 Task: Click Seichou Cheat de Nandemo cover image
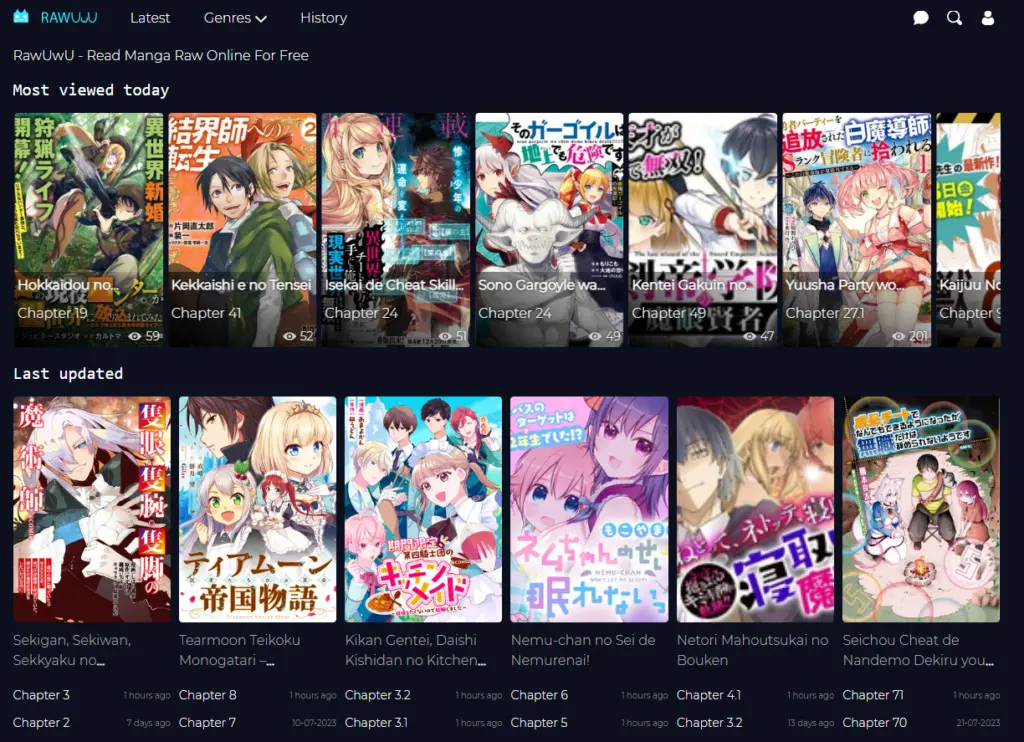(921, 509)
